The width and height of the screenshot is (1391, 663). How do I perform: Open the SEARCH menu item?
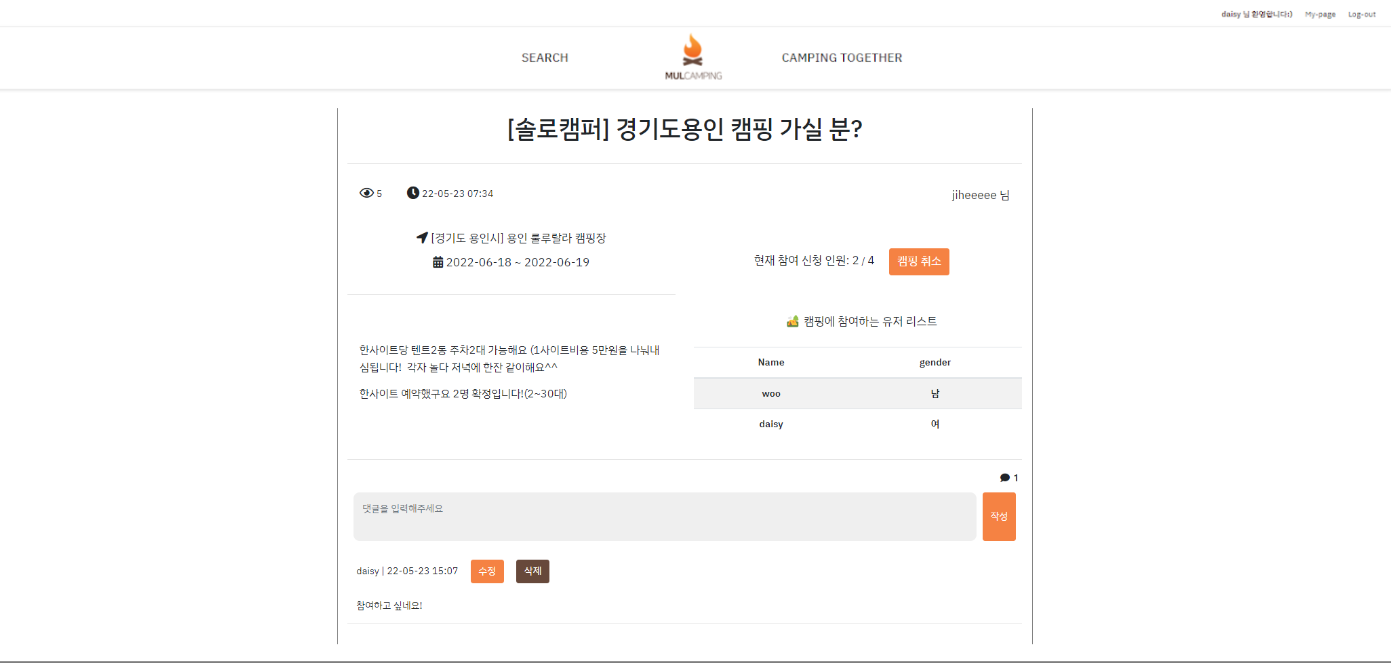pos(544,57)
